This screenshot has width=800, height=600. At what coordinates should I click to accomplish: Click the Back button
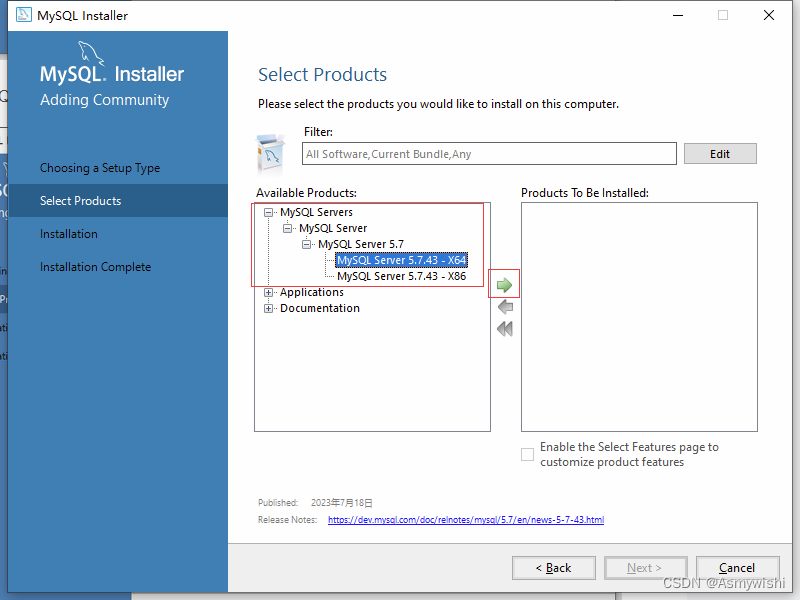[x=553, y=567]
